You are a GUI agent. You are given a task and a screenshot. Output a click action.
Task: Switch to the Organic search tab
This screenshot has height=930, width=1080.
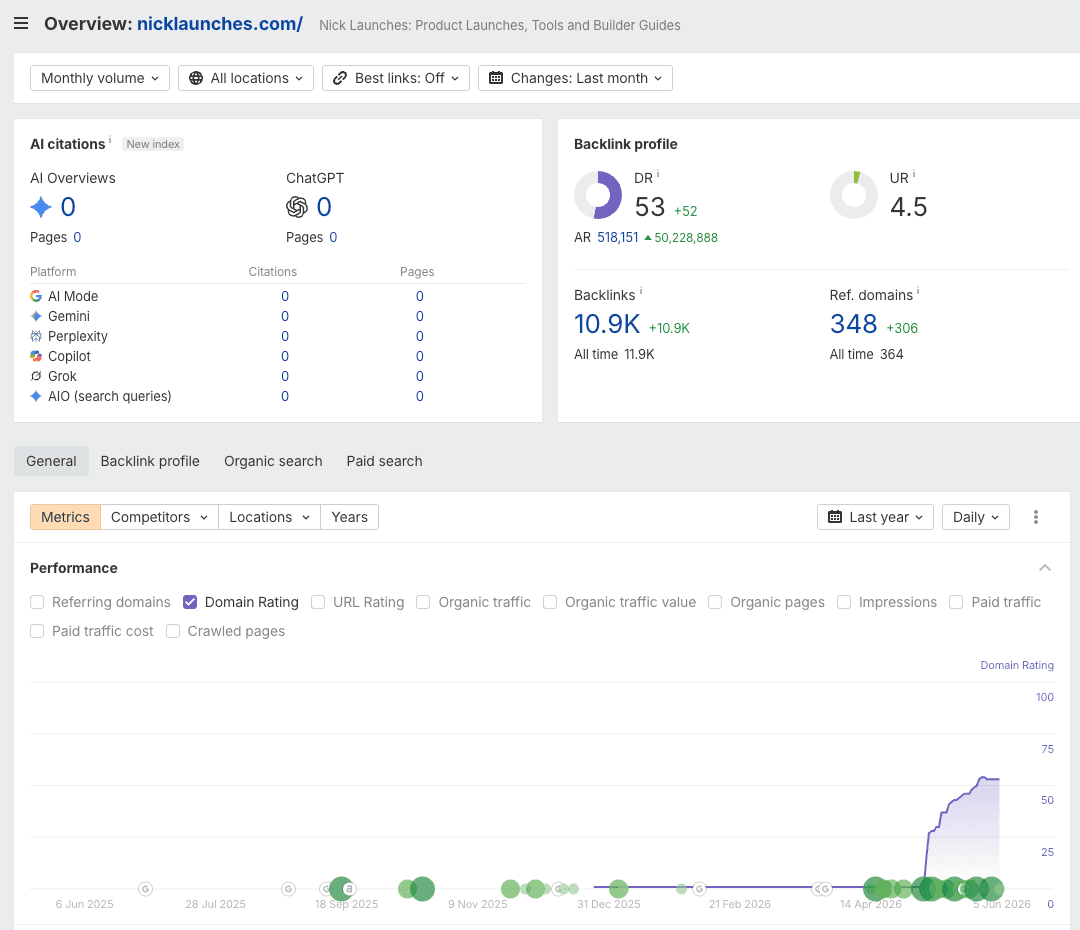(273, 461)
